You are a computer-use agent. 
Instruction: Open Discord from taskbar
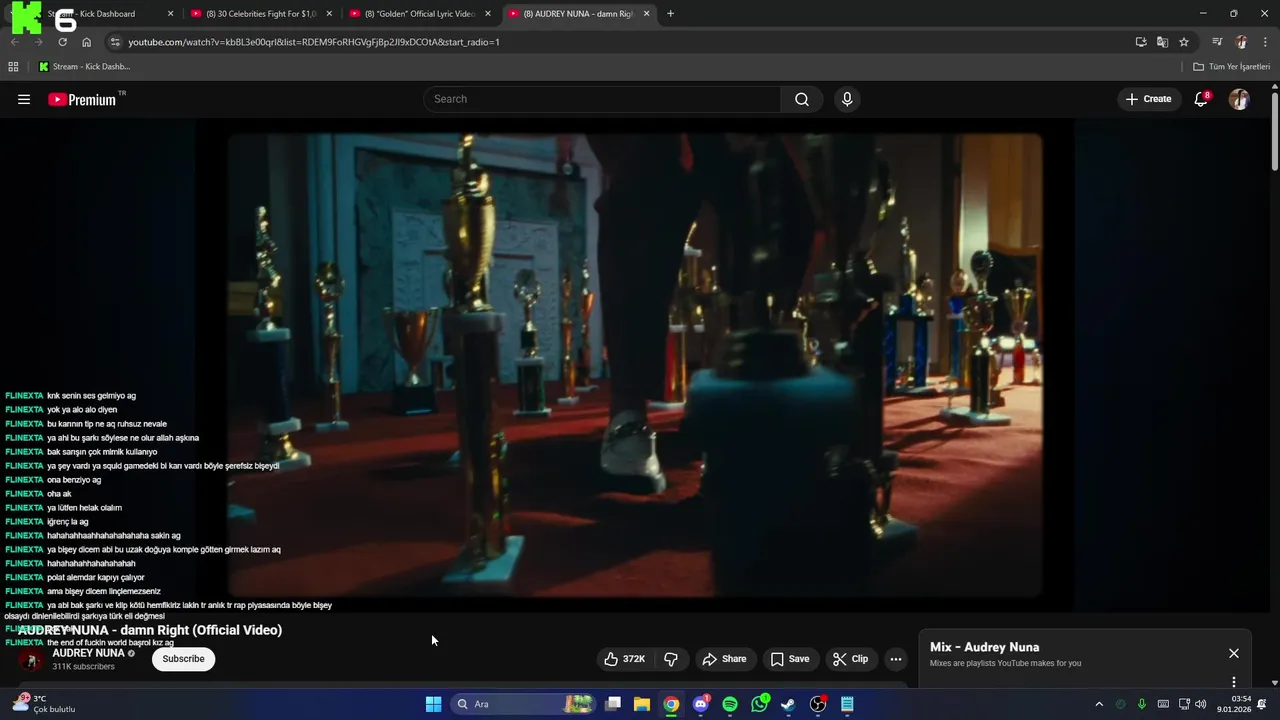701,704
